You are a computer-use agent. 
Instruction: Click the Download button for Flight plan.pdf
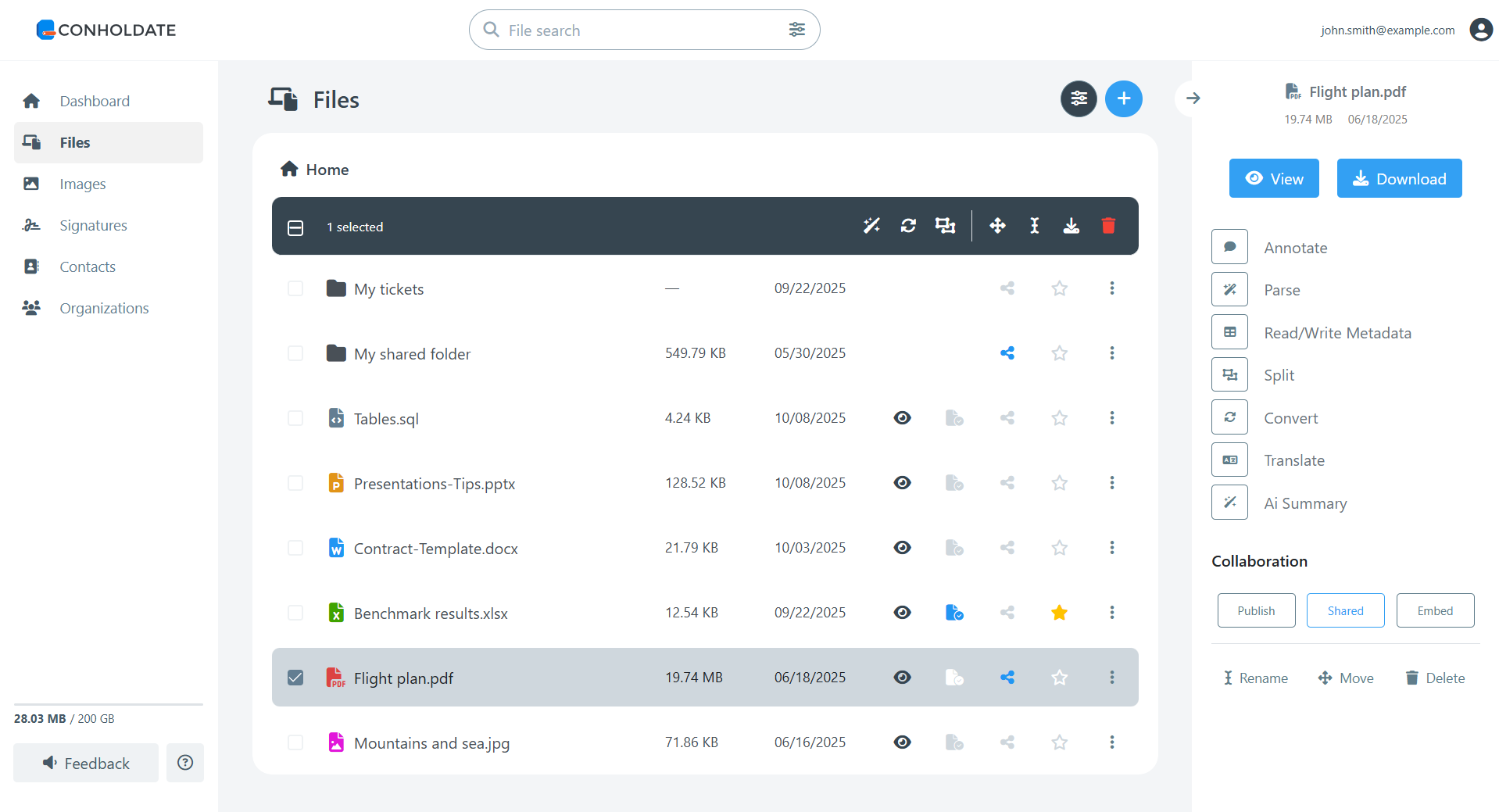point(1398,179)
